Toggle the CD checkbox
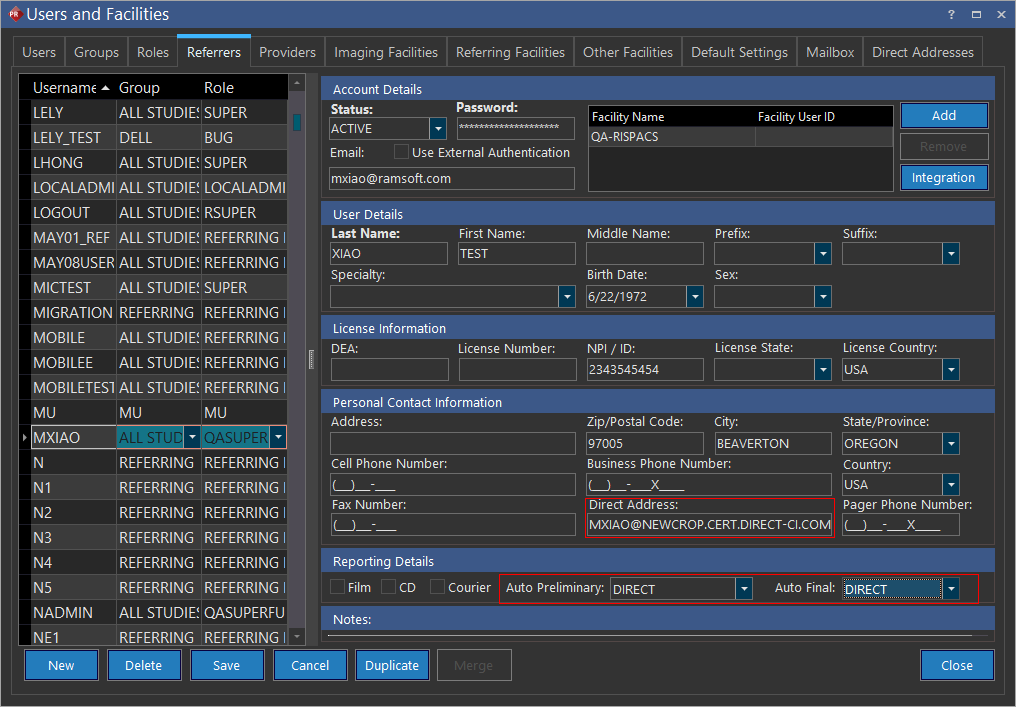The image size is (1016, 707). [x=389, y=587]
